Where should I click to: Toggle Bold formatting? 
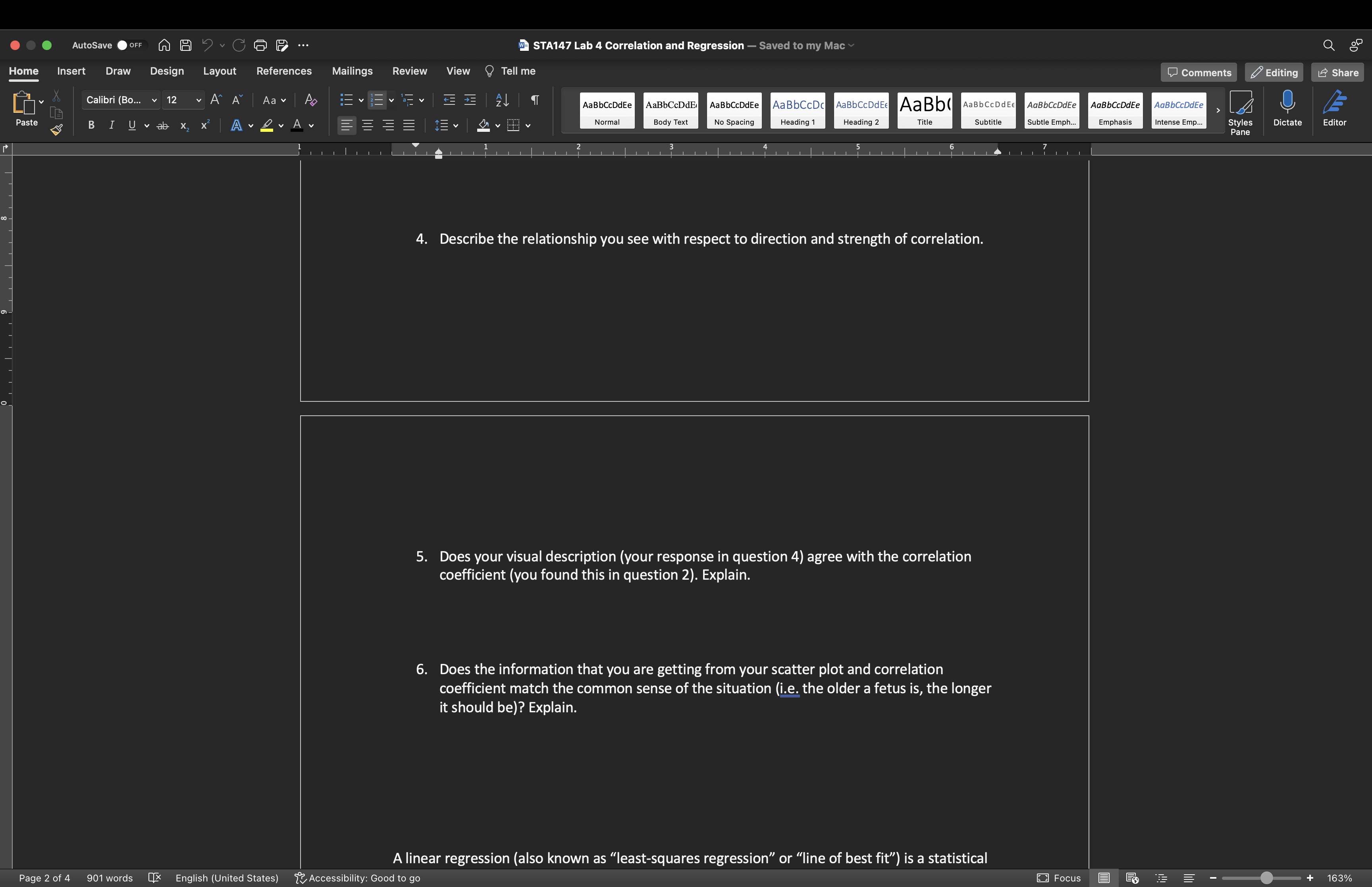point(91,125)
